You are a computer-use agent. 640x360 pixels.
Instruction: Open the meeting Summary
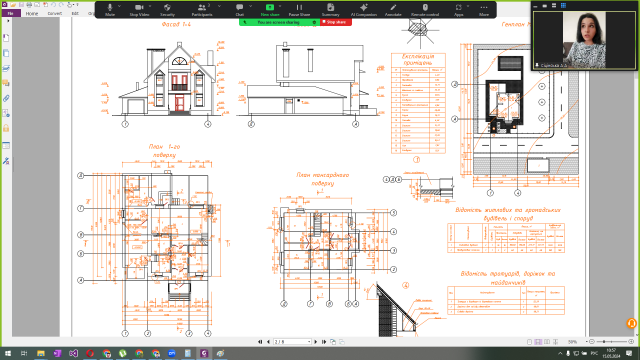pos(330,9)
